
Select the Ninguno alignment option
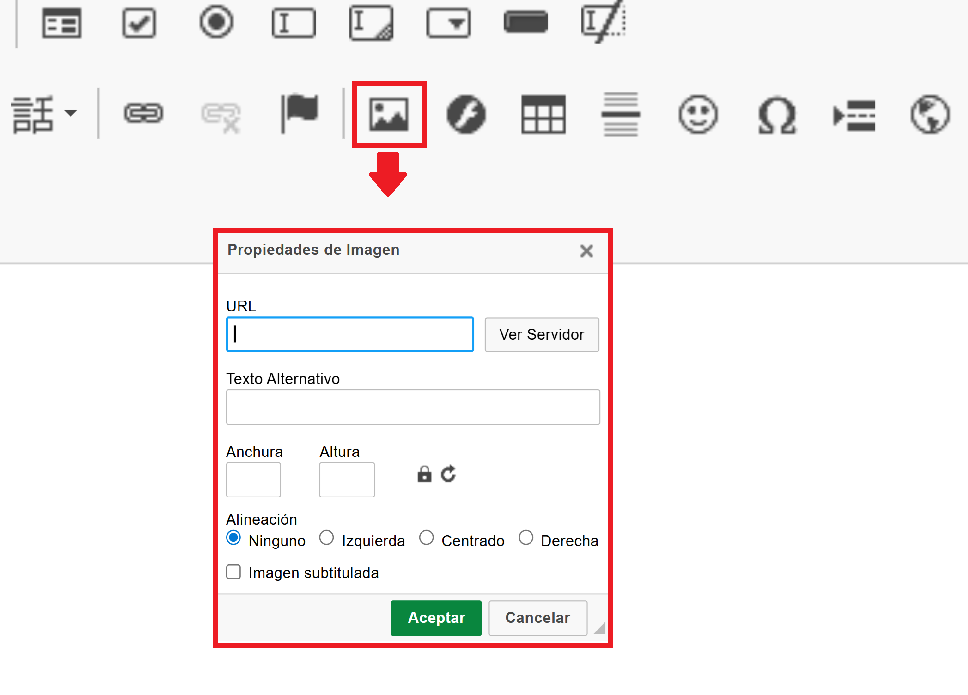[x=233, y=538]
